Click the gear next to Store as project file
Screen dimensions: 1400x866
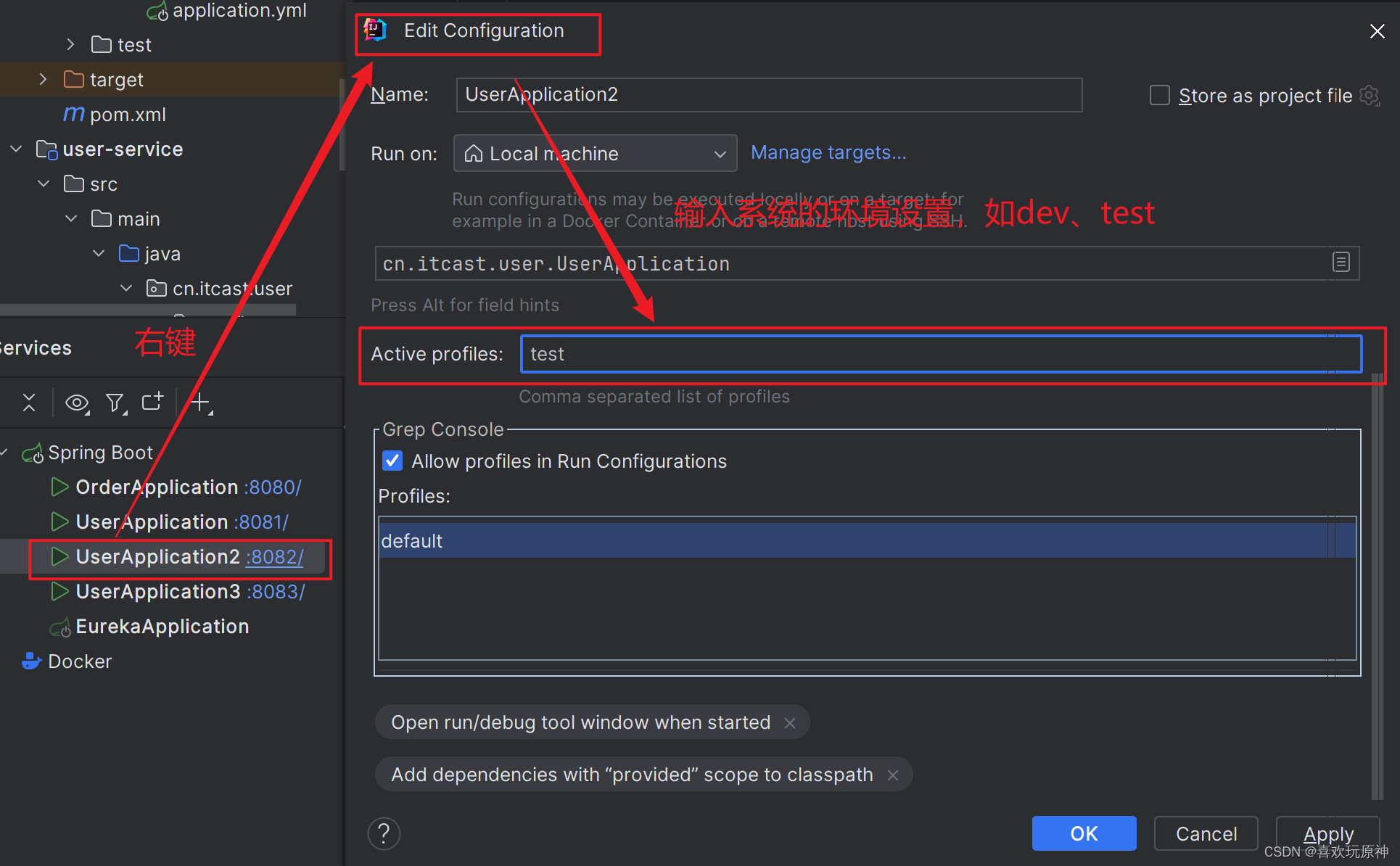pyautogui.click(x=1370, y=96)
